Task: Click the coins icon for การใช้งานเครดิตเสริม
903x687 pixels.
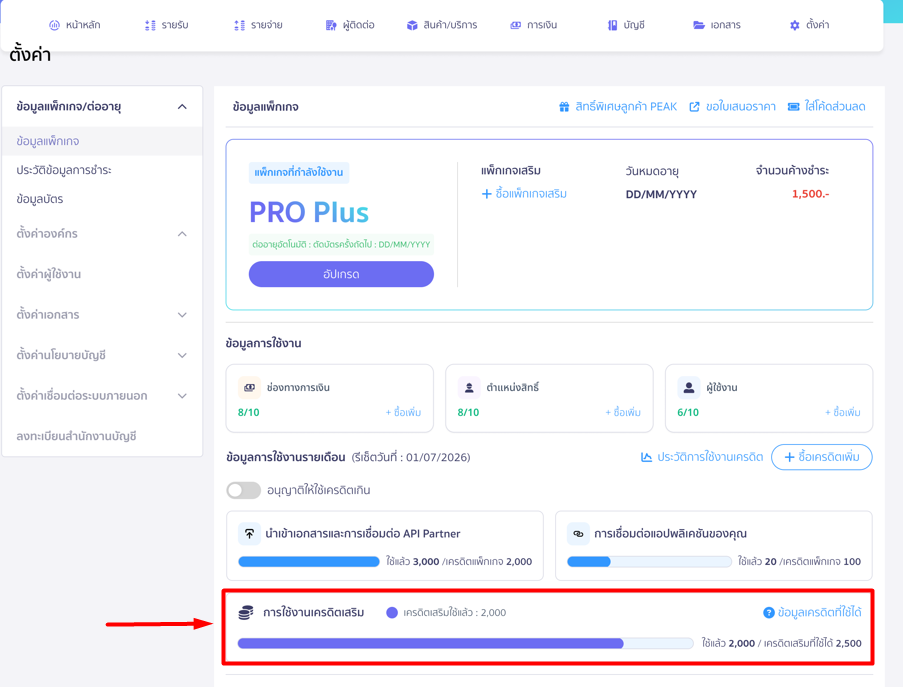Action: [x=246, y=613]
